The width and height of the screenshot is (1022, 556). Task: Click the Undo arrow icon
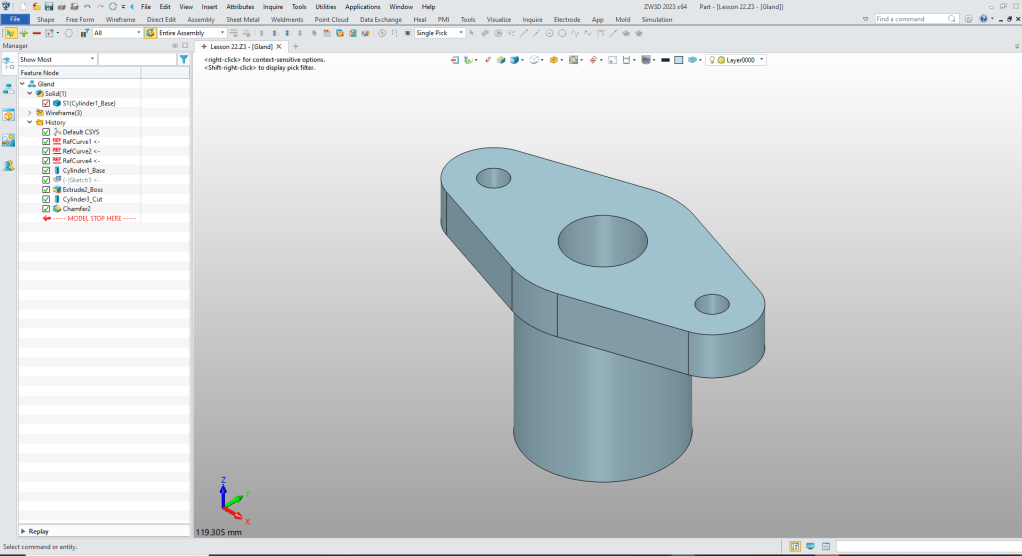coord(87,6)
